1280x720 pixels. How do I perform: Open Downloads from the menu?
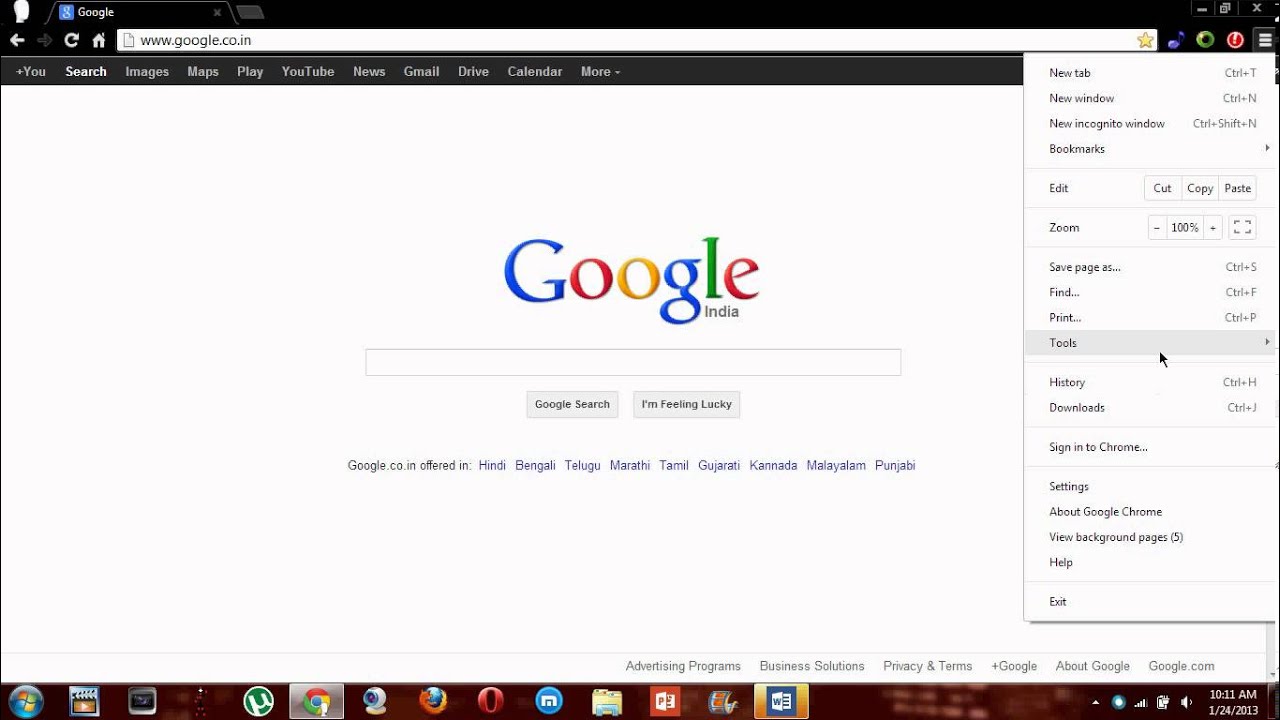click(1150, 407)
